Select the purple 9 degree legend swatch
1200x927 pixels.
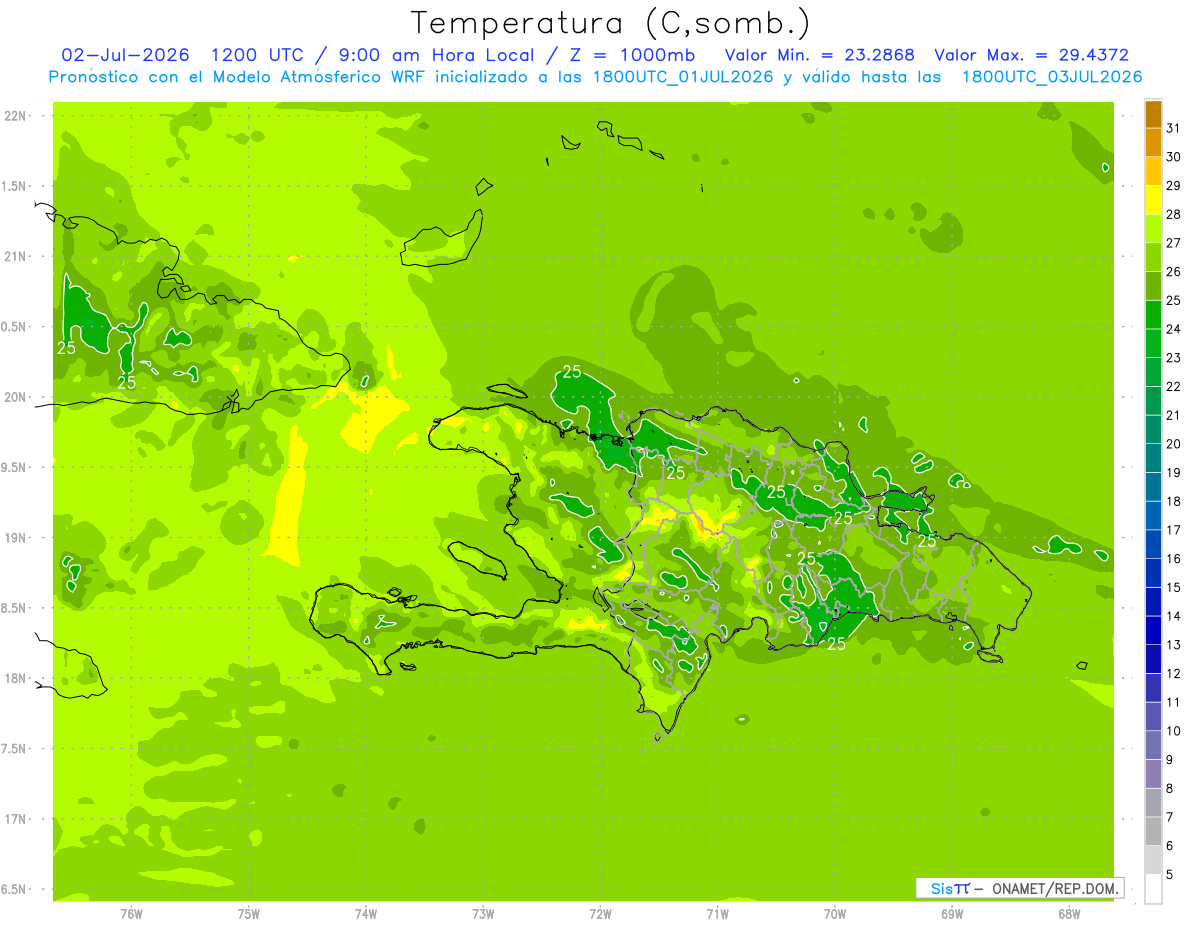(1153, 746)
